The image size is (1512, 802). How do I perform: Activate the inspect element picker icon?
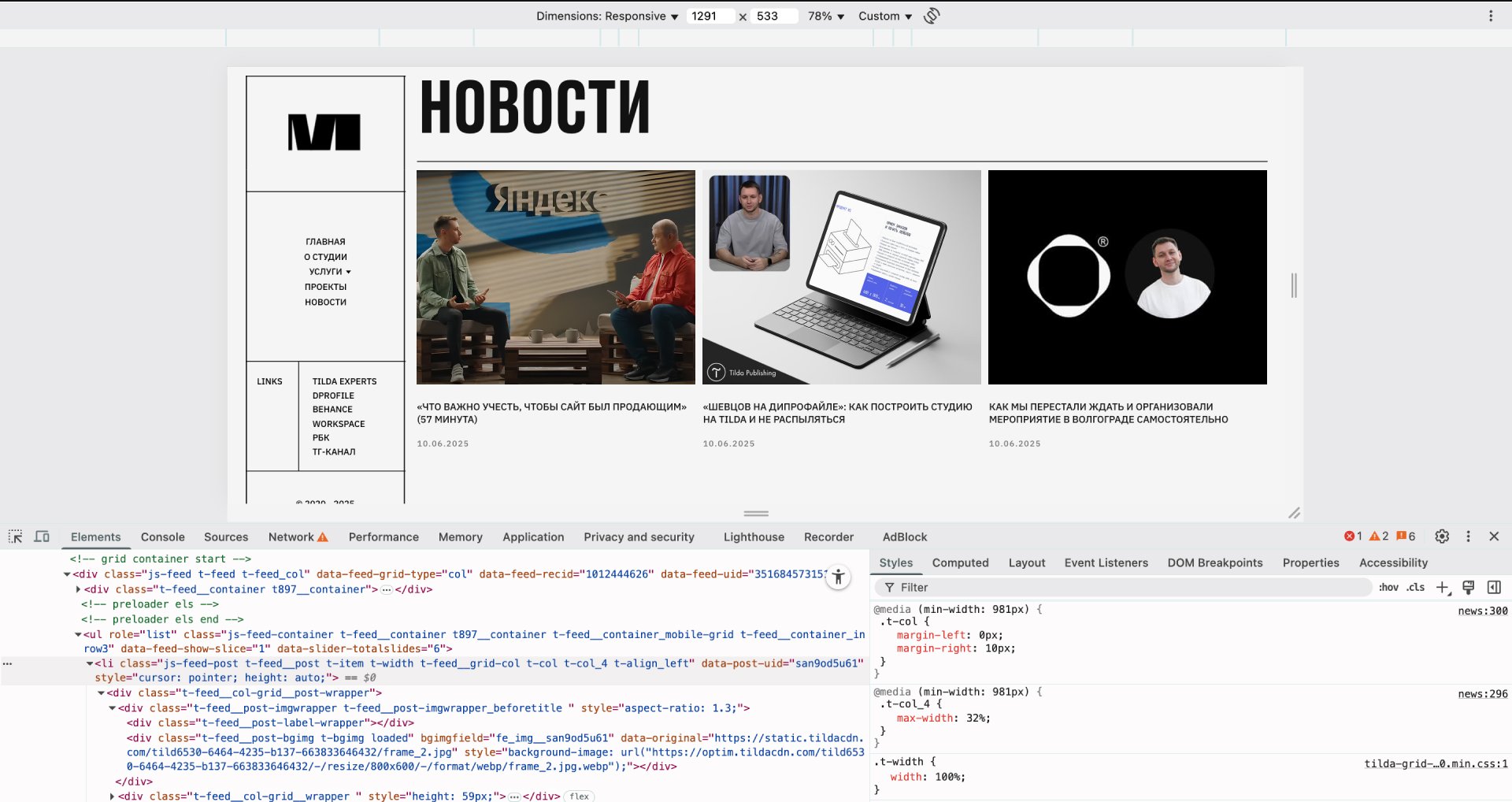pyautogui.click(x=15, y=537)
